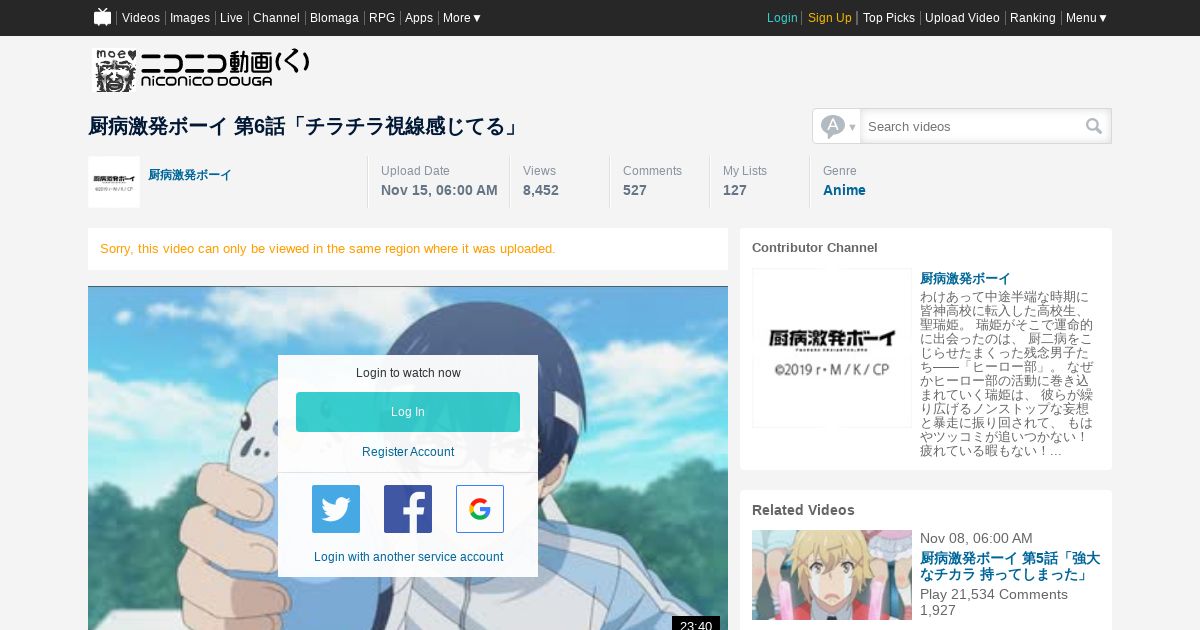Click the Register Account link

(408, 452)
